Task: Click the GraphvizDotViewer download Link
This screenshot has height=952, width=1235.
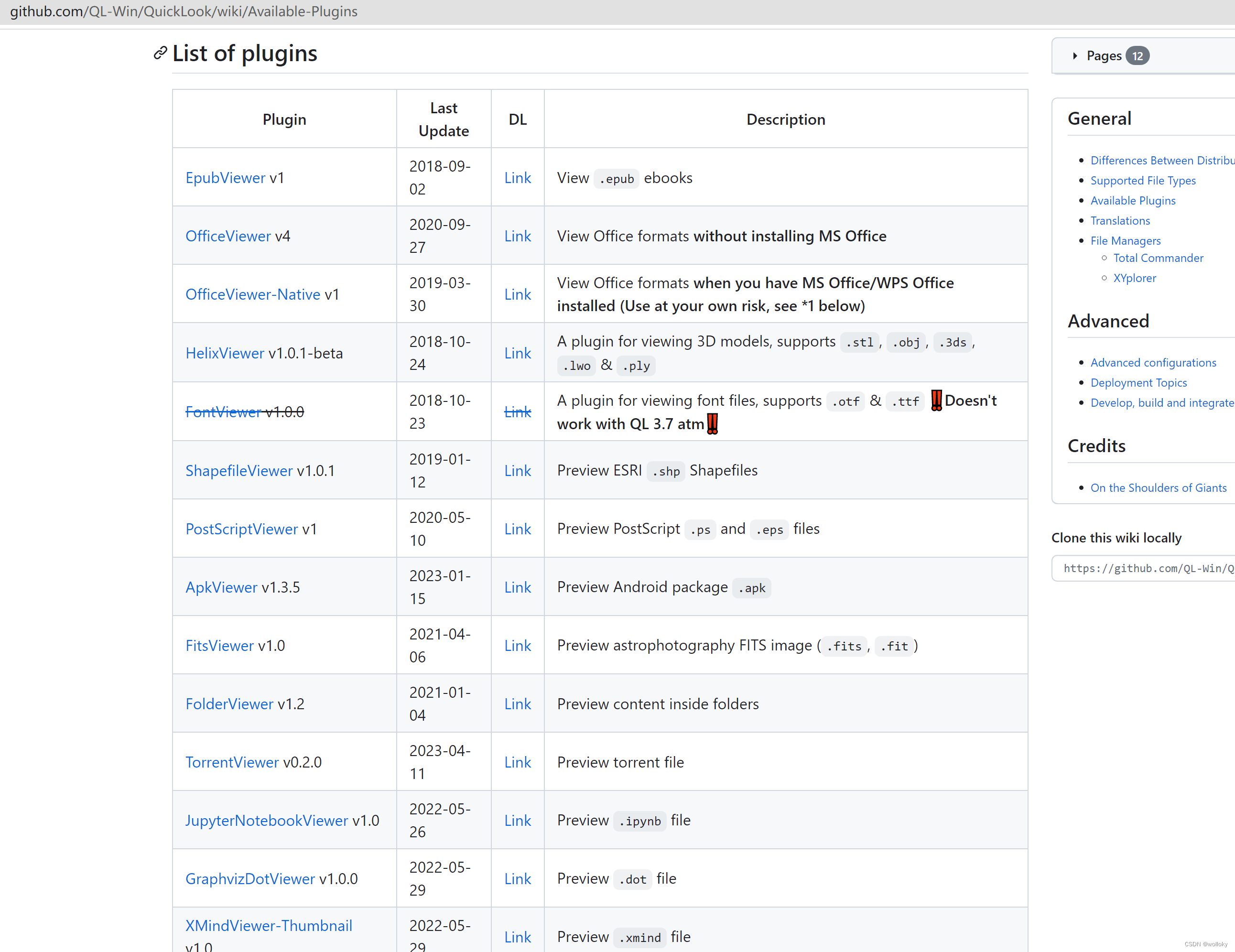Action: click(x=517, y=878)
